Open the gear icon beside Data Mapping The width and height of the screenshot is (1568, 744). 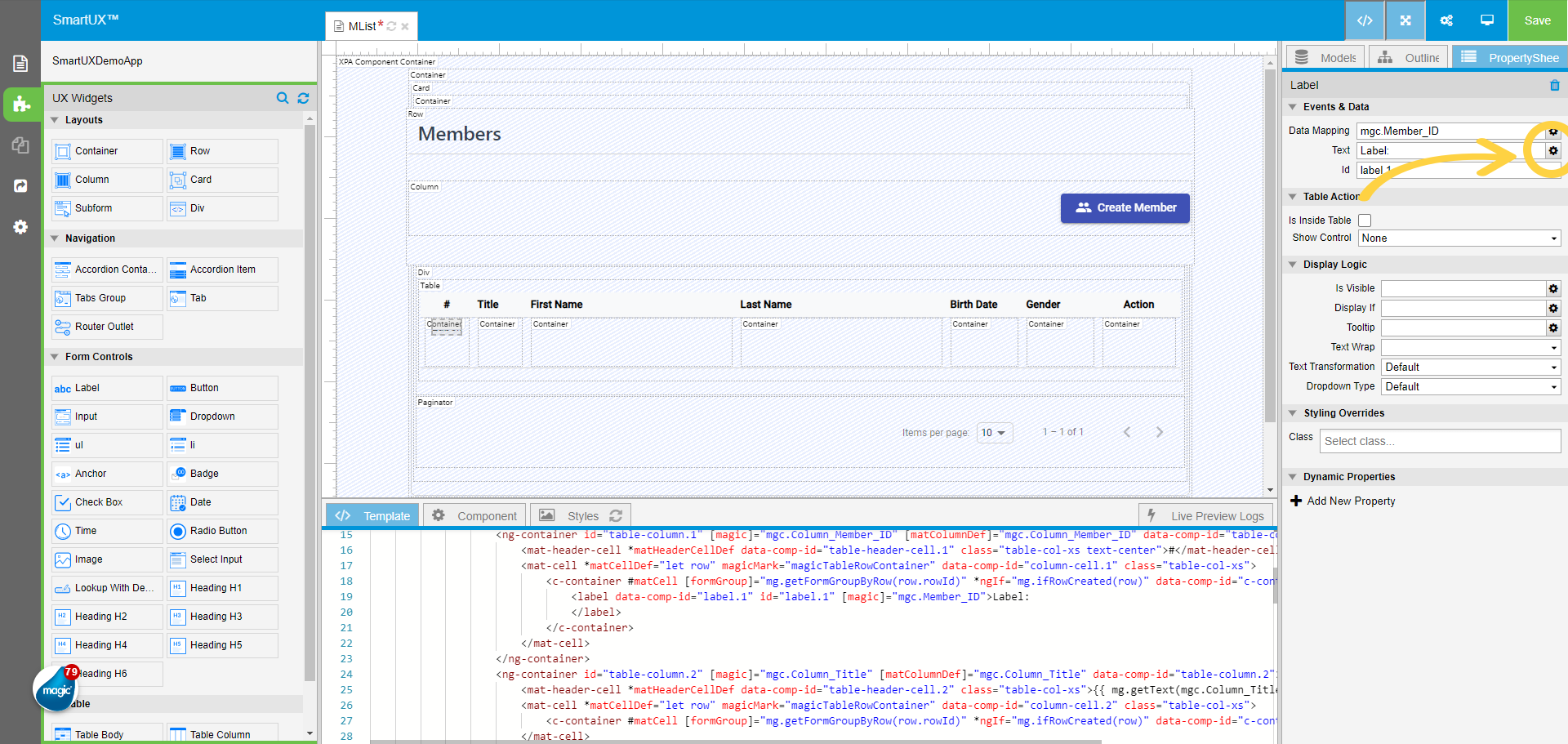coord(1552,131)
